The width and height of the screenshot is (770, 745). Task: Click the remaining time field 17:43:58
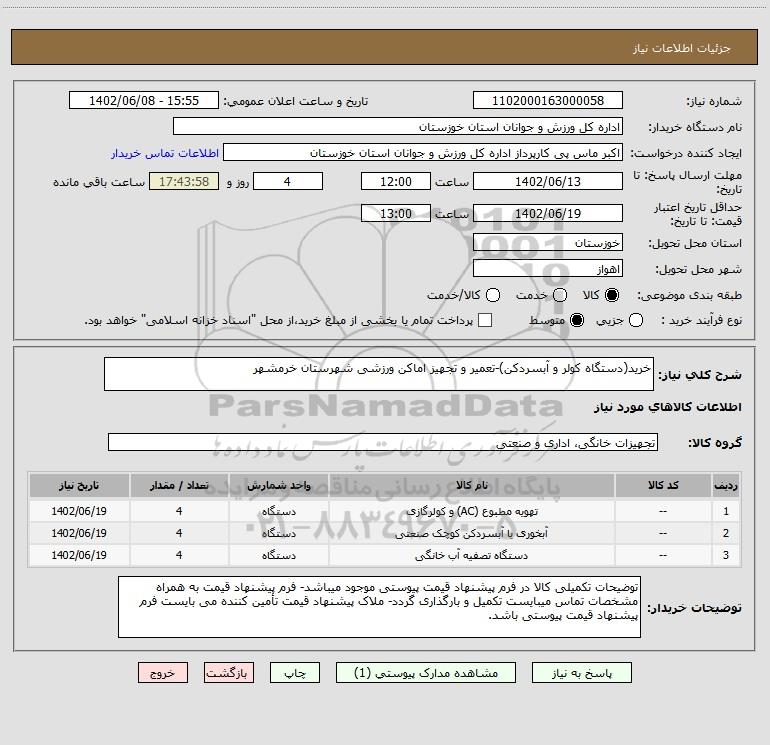coord(184,182)
